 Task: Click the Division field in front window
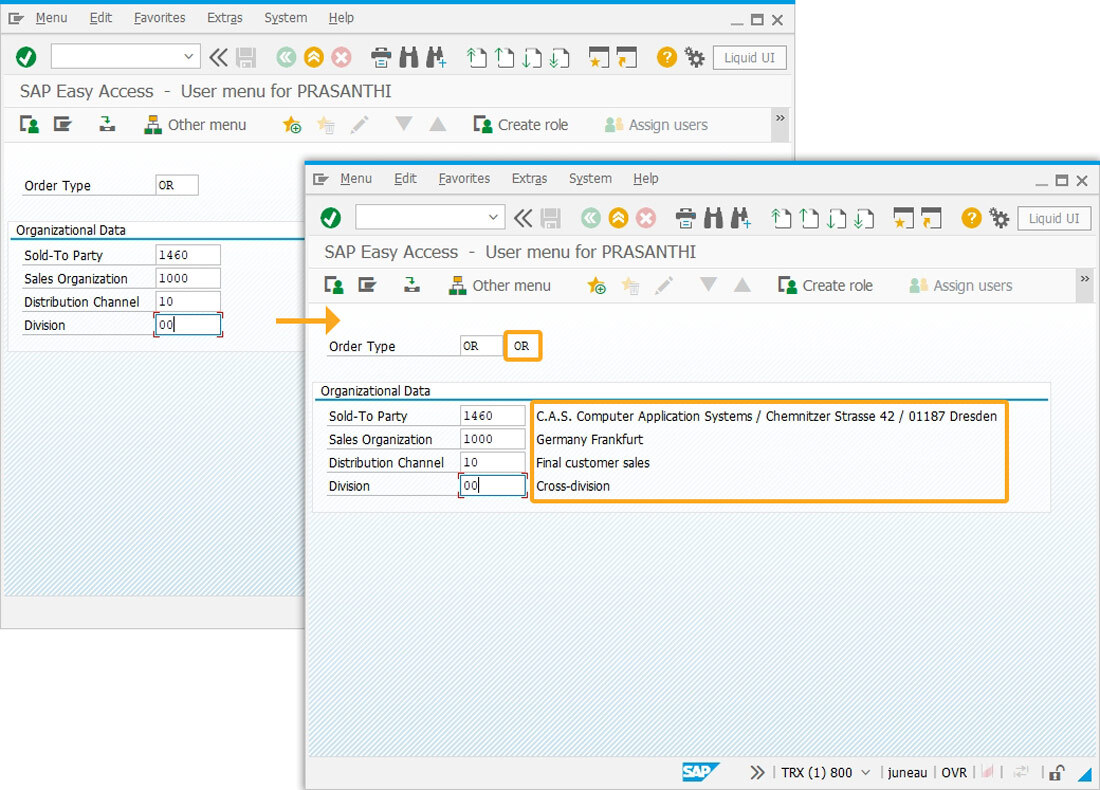pos(492,486)
